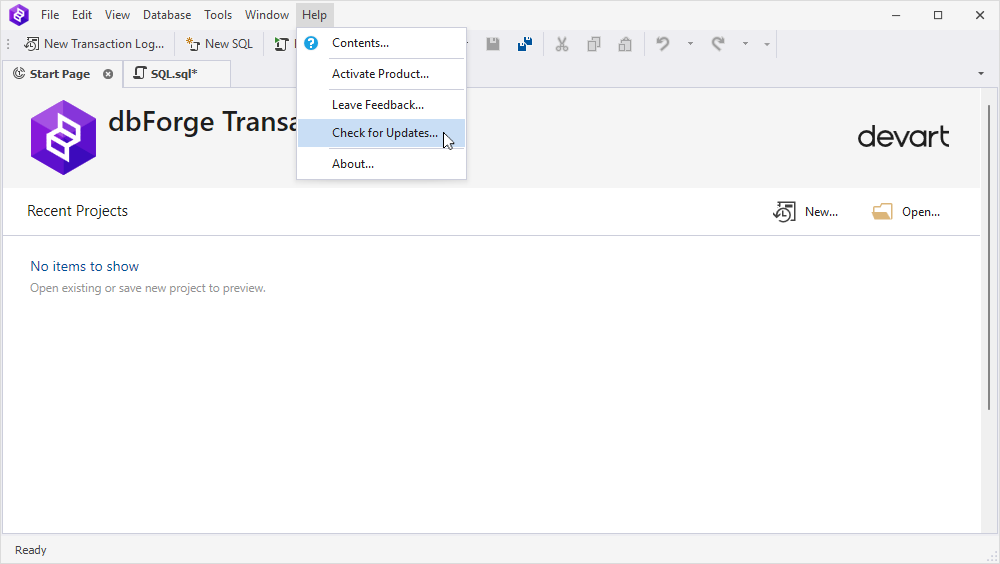The height and width of the screenshot is (564, 1000).
Task: Click the vertical scrollbar on Start Page
Action: pyautogui.click(x=989, y=256)
